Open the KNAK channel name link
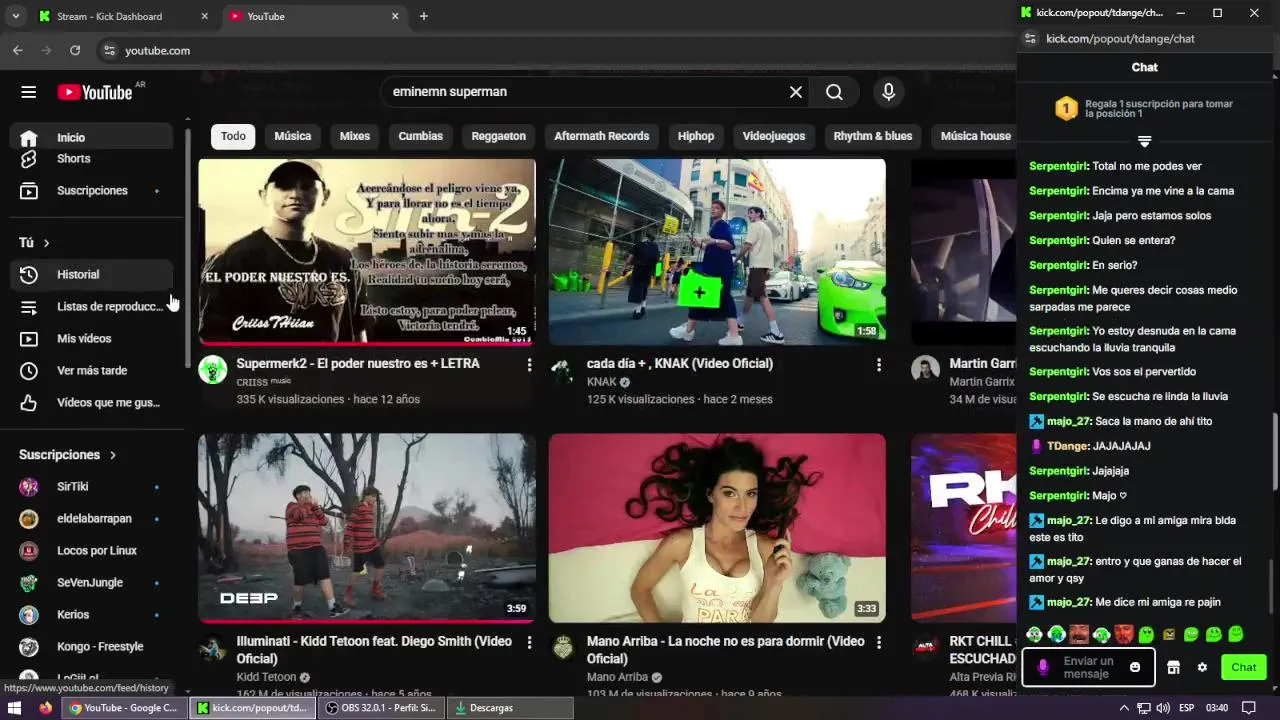Screen dimensions: 1280x720 [x=602, y=382]
